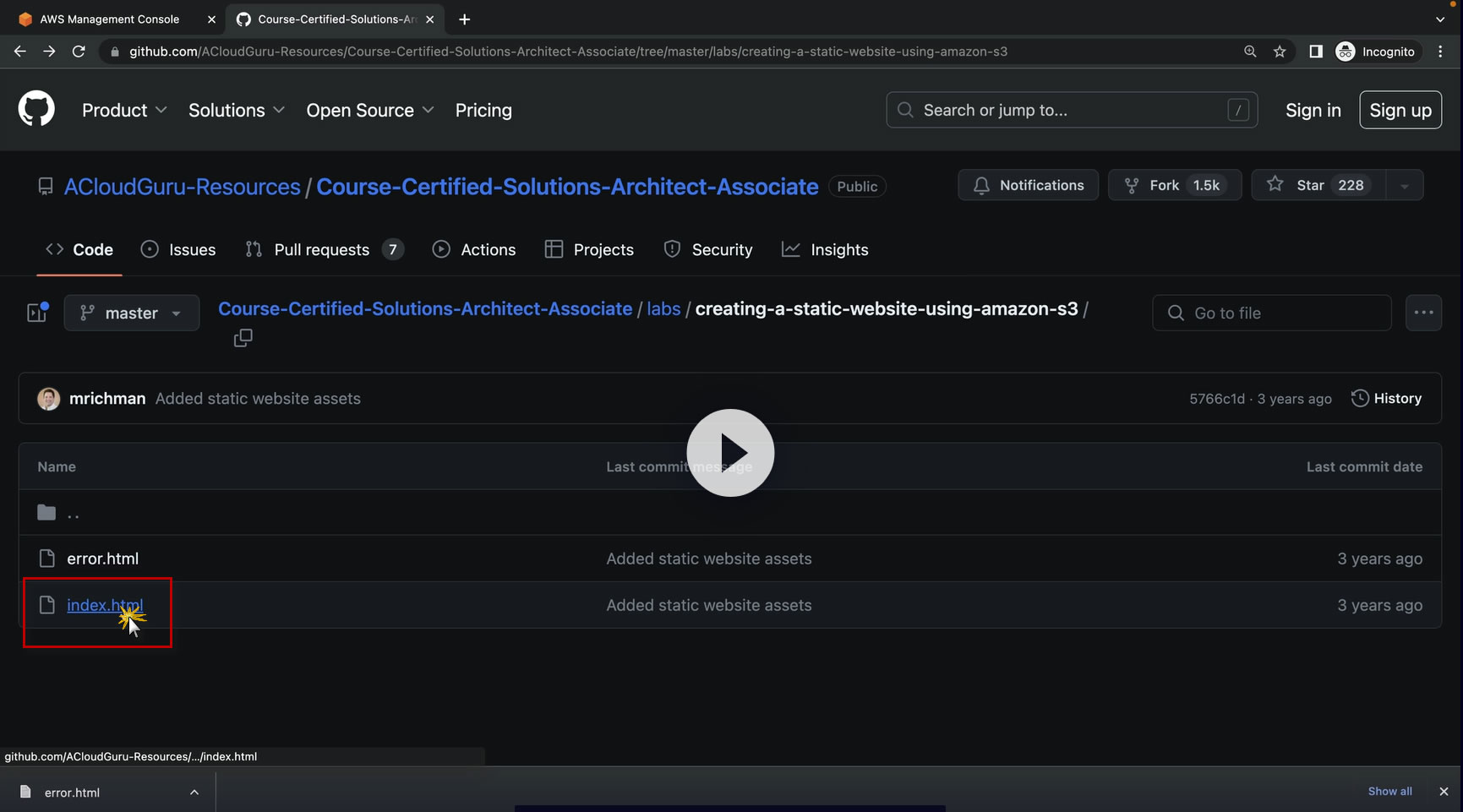1463x812 pixels.
Task: Open the new browser tab plus button
Action: tap(464, 19)
